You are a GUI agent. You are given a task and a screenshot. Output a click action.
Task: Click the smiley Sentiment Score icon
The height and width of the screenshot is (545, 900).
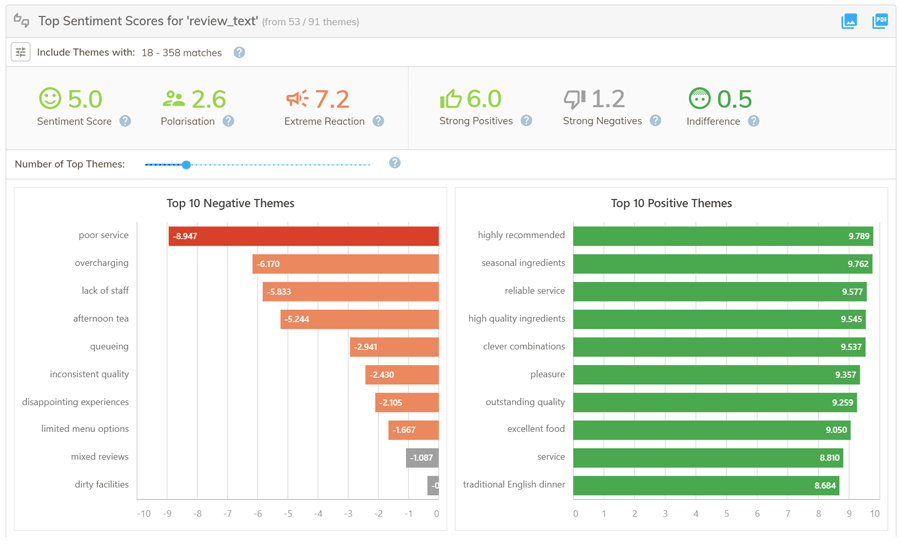50,98
